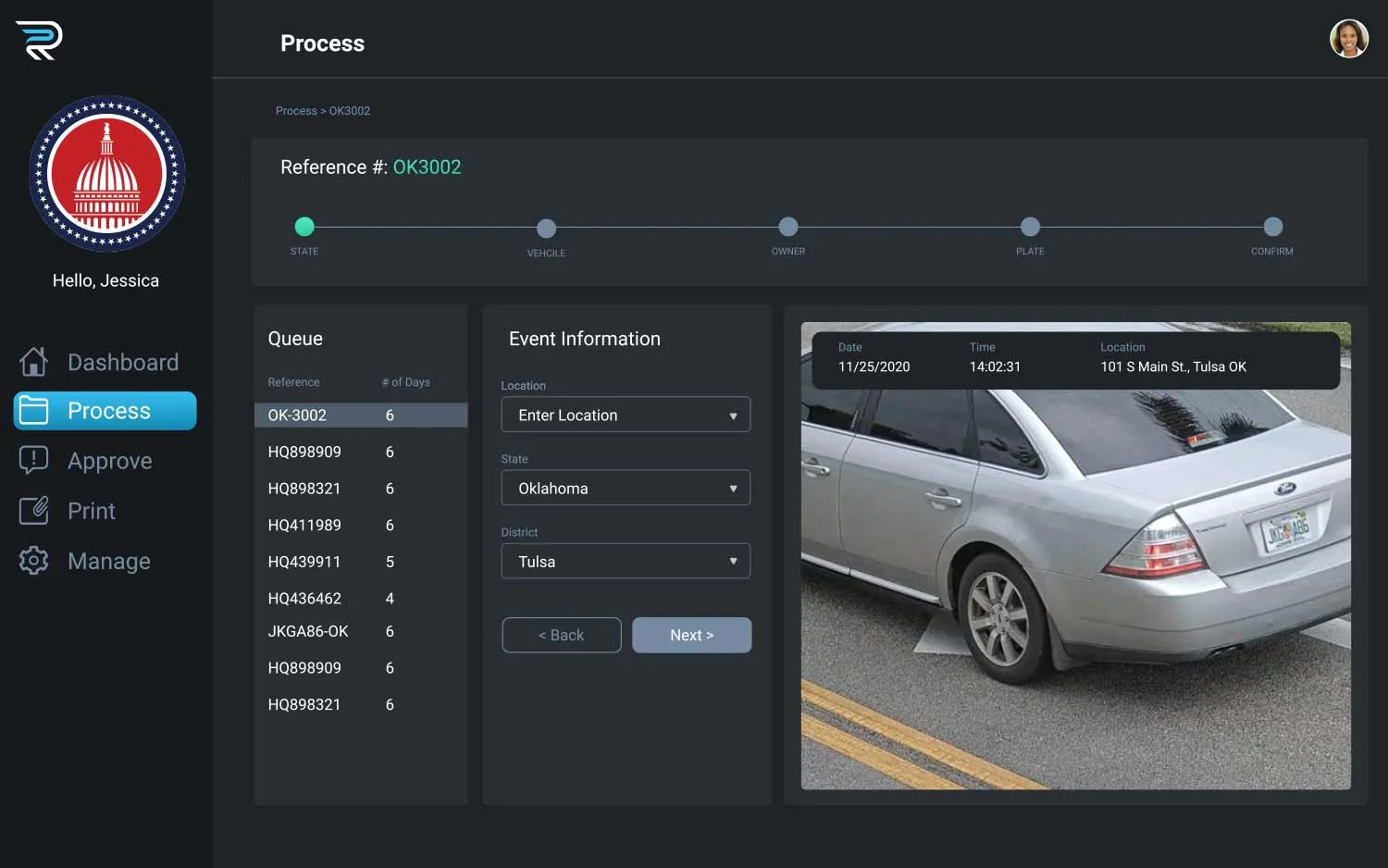This screenshot has width=1388, height=868.
Task: Click the Queue panel heading
Action: (x=295, y=339)
